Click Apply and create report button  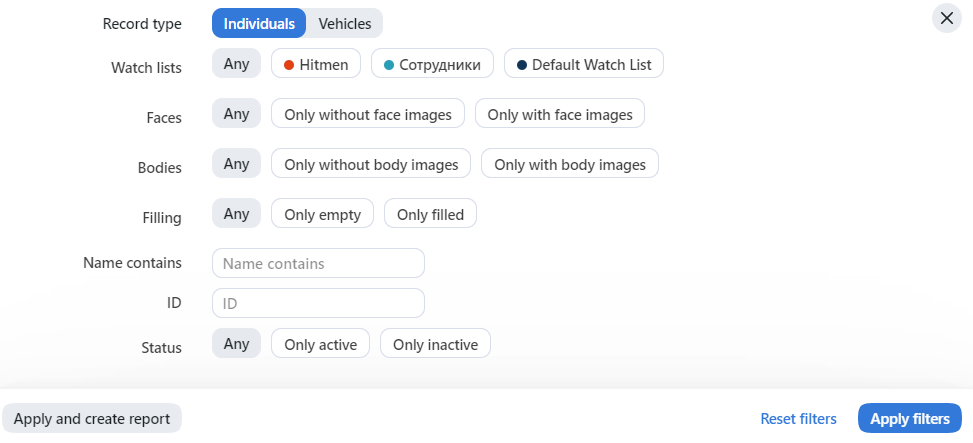[x=92, y=418]
